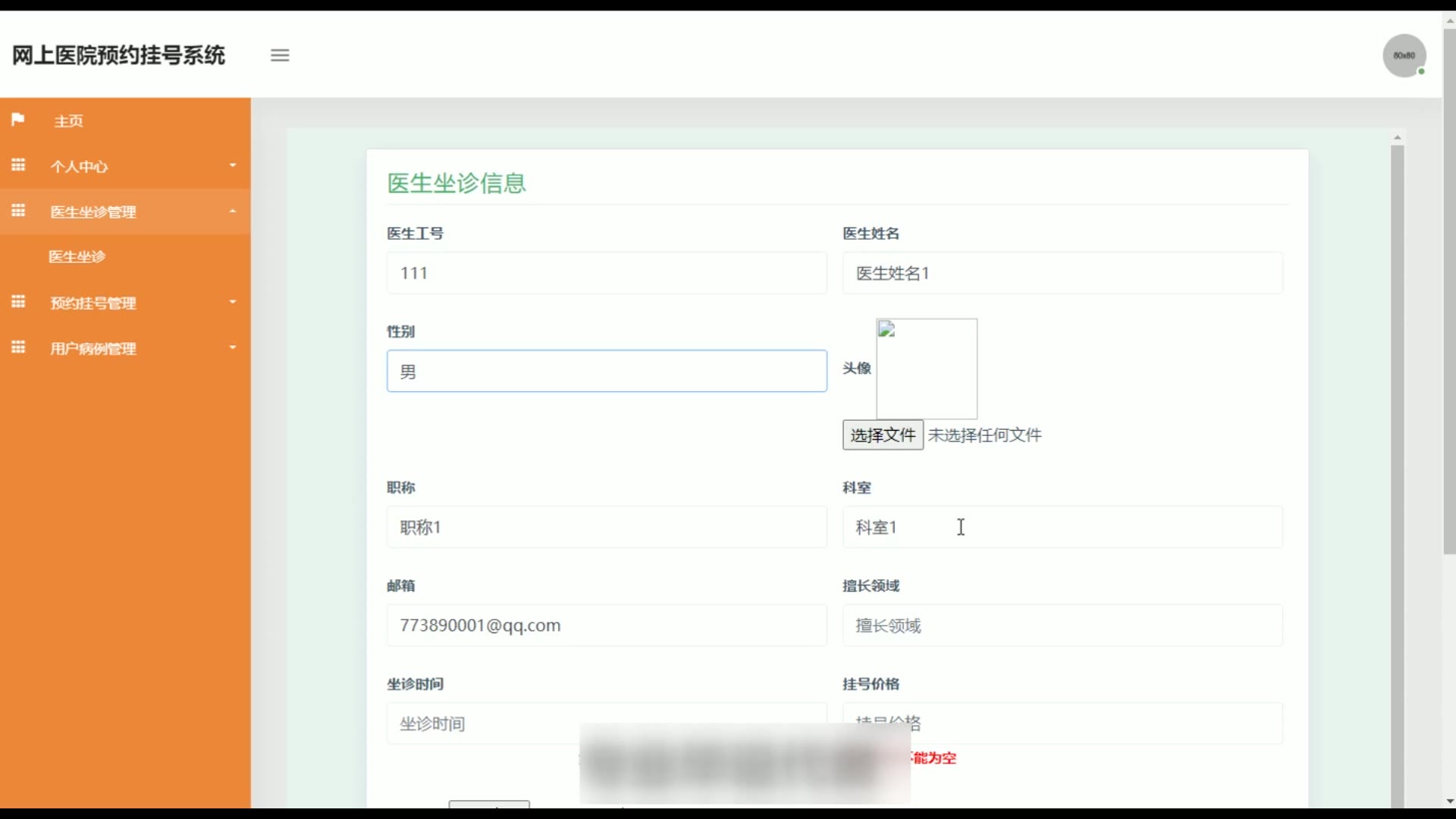Open the 性别 dropdown showing 男
1456x819 pixels.
click(x=607, y=372)
